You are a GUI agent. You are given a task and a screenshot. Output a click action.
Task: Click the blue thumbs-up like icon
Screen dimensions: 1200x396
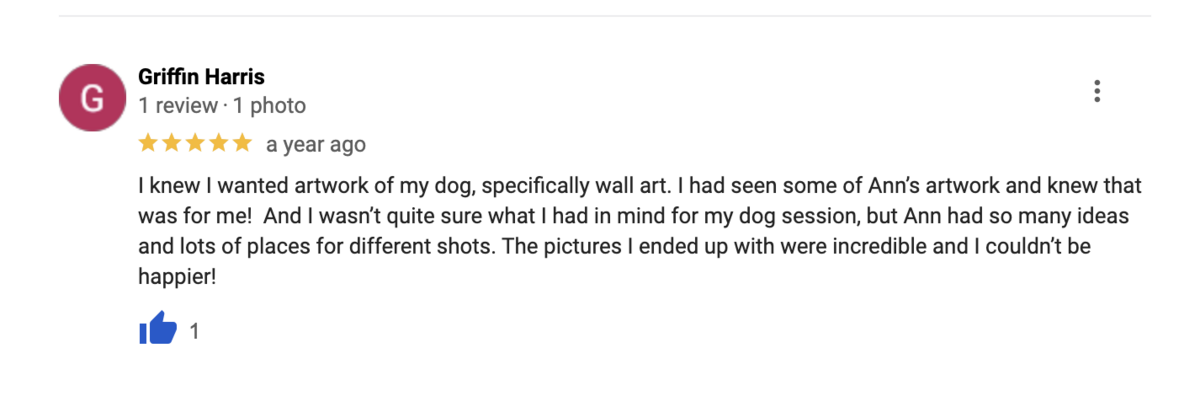[x=158, y=329]
